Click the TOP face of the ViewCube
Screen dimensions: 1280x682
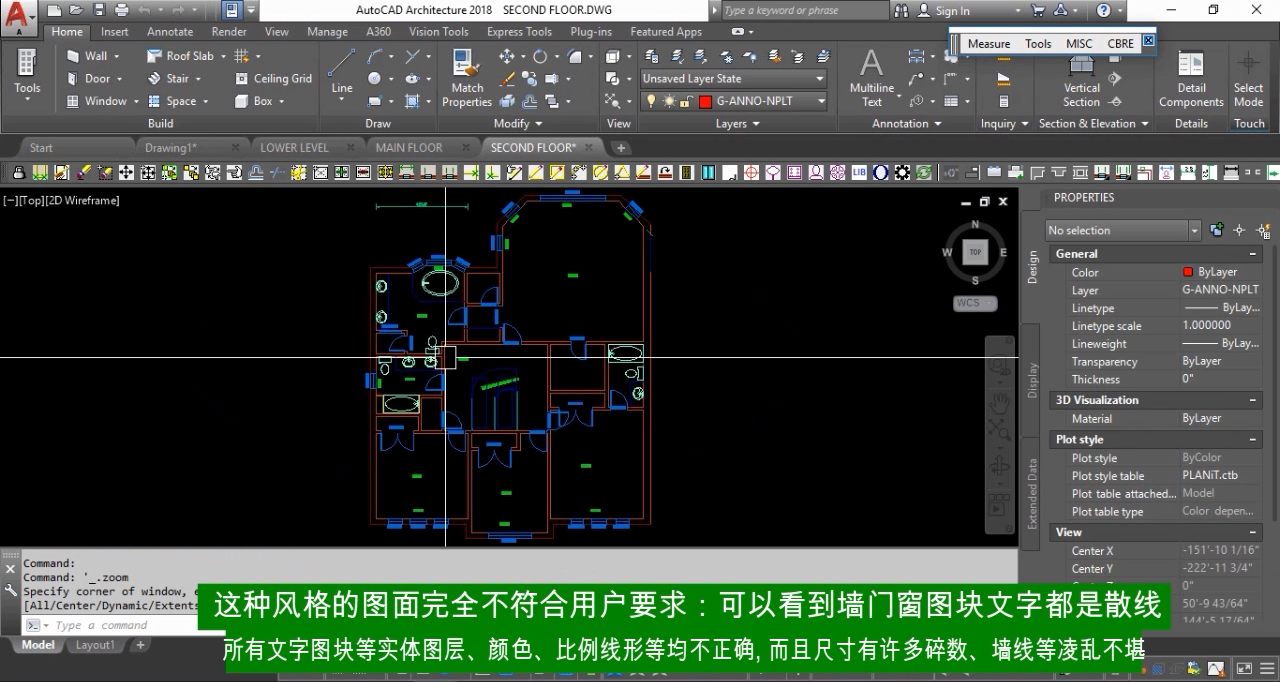click(x=975, y=252)
